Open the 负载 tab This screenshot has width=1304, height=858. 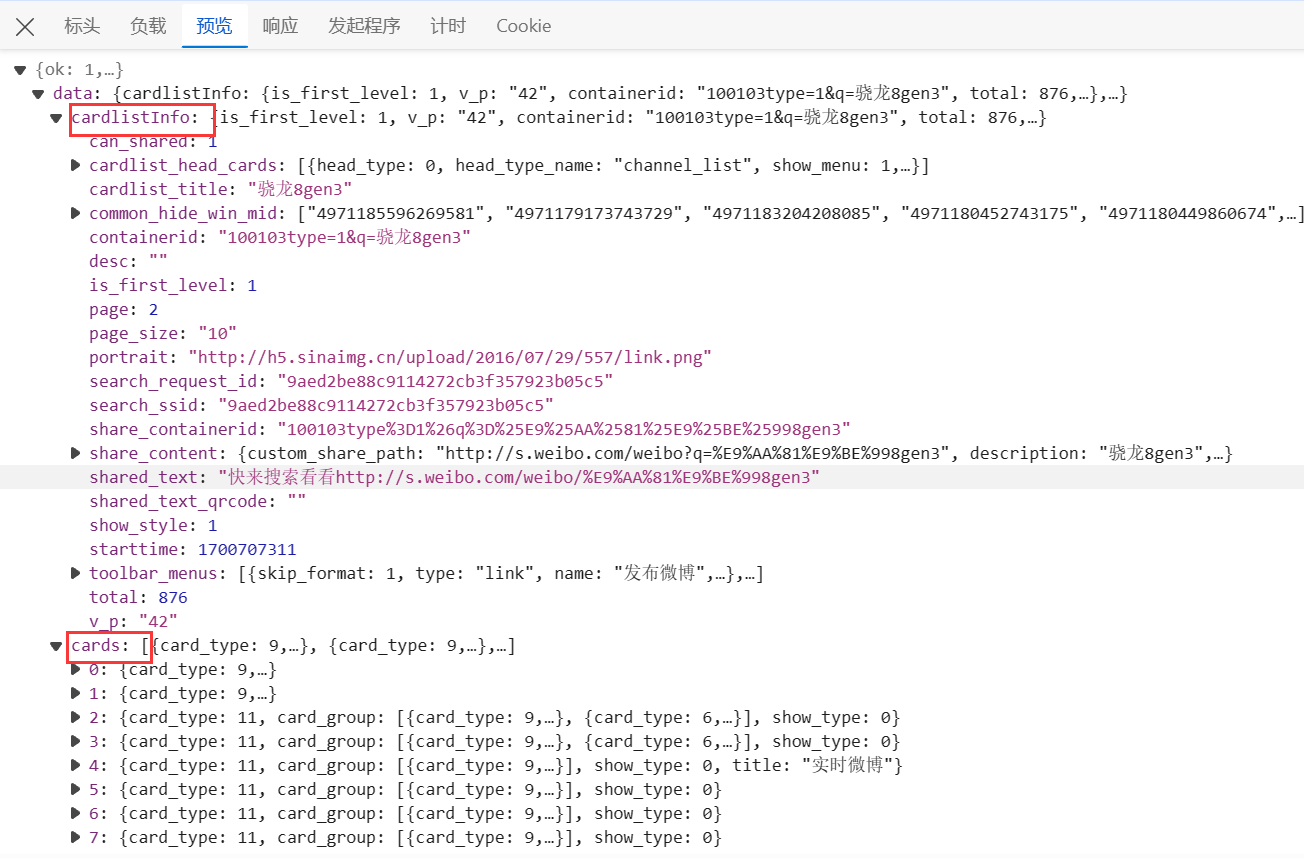(147, 26)
